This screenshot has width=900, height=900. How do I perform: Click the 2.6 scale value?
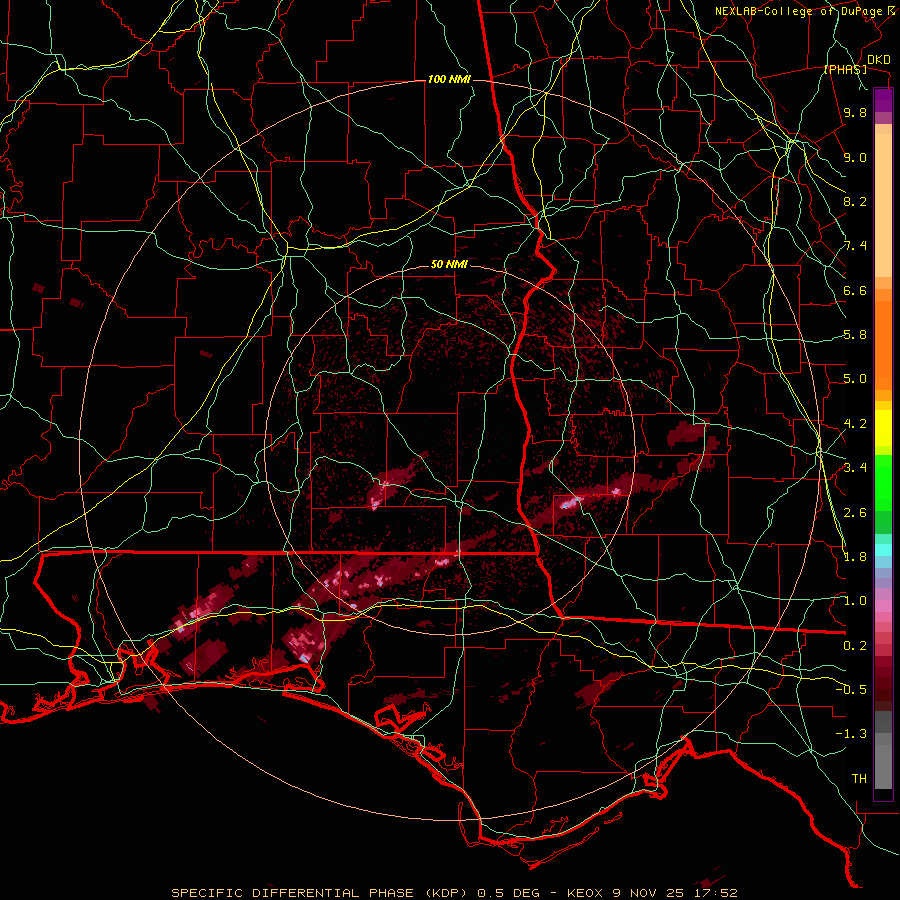click(x=855, y=513)
